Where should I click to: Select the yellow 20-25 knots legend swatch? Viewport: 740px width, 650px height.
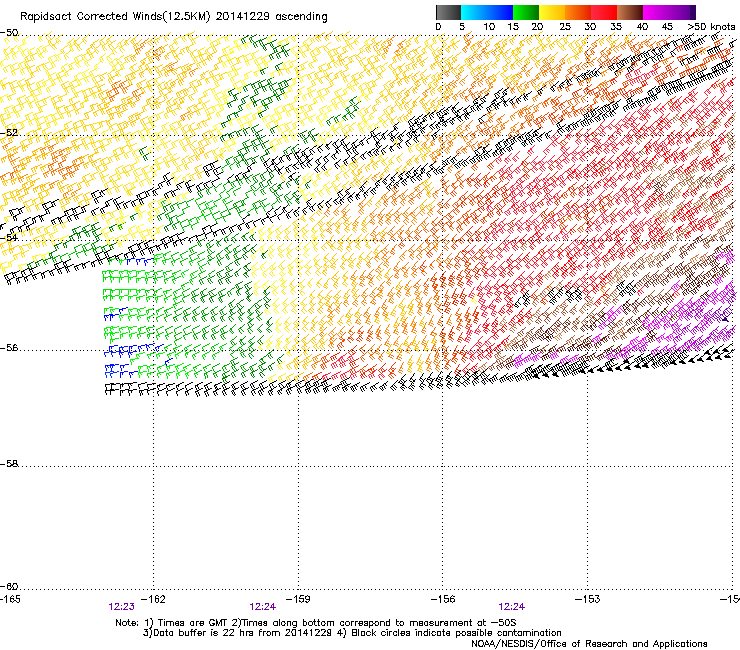552,12
